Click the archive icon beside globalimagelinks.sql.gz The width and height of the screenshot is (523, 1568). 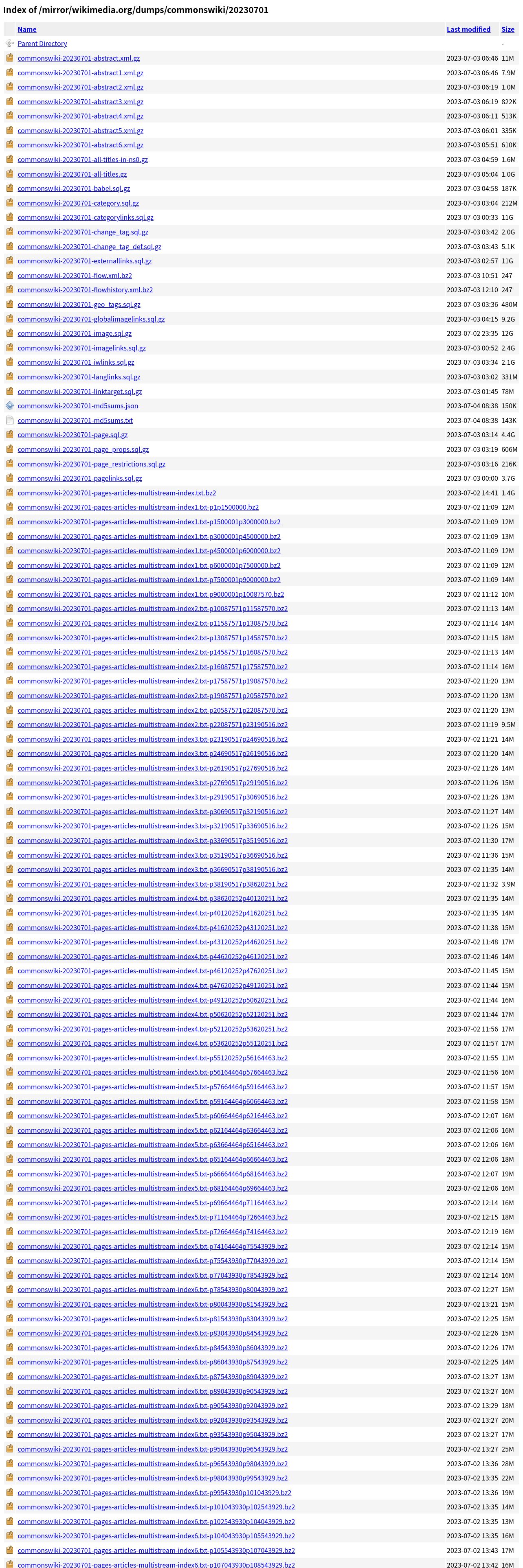point(10,319)
